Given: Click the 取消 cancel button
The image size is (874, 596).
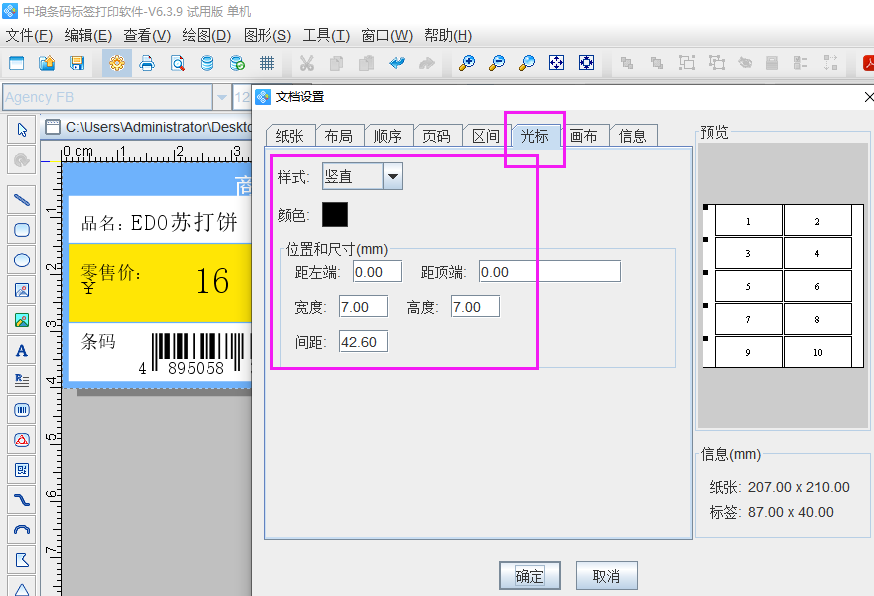Looking at the screenshot, I should click(x=608, y=575).
